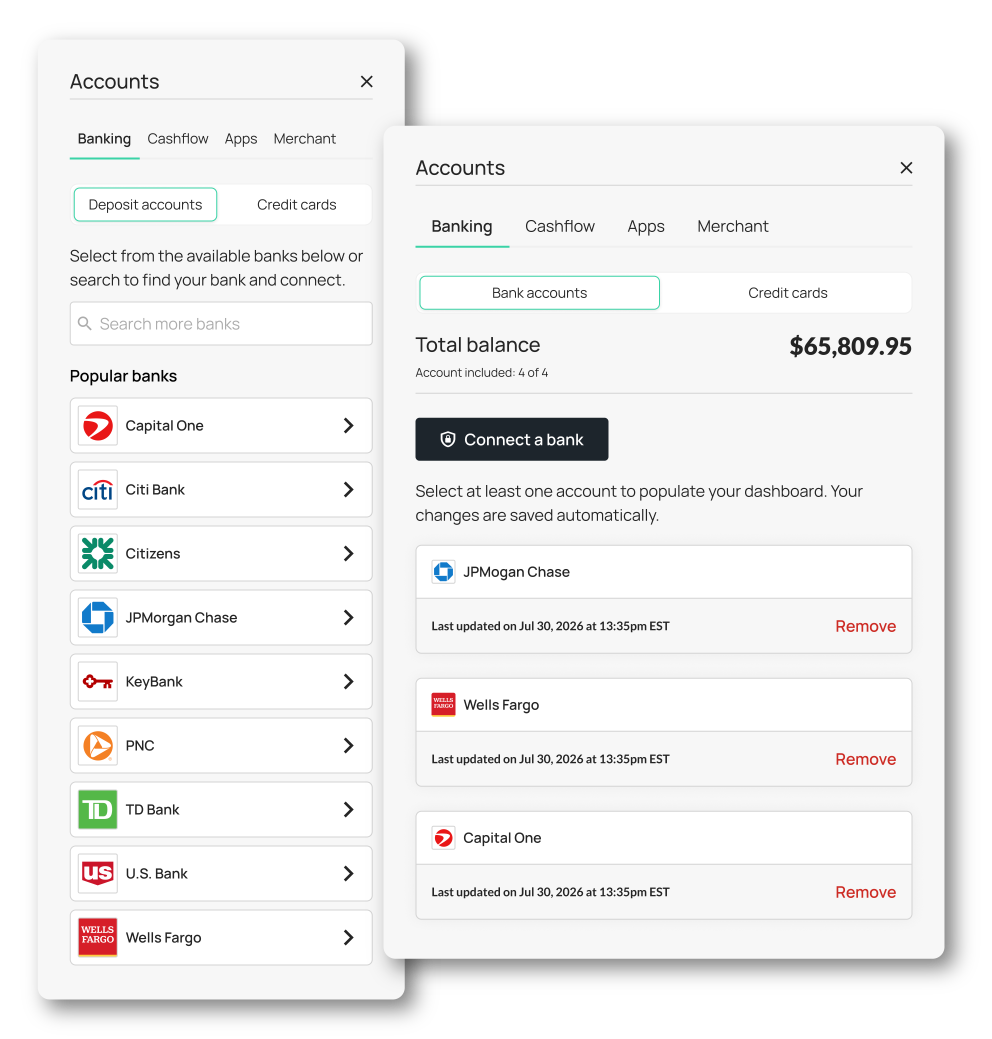Click the Wells Fargo logo in connected accounts

[x=443, y=705]
